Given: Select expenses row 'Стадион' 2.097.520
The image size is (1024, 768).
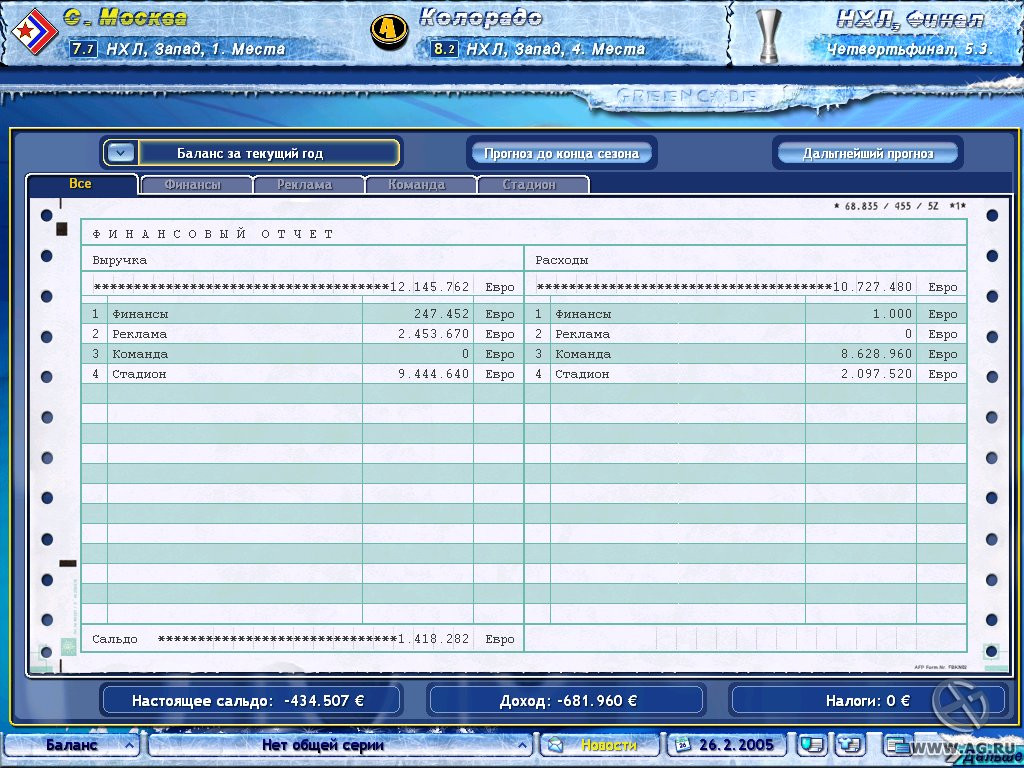Looking at the screenshot, I should pos(746,374).
